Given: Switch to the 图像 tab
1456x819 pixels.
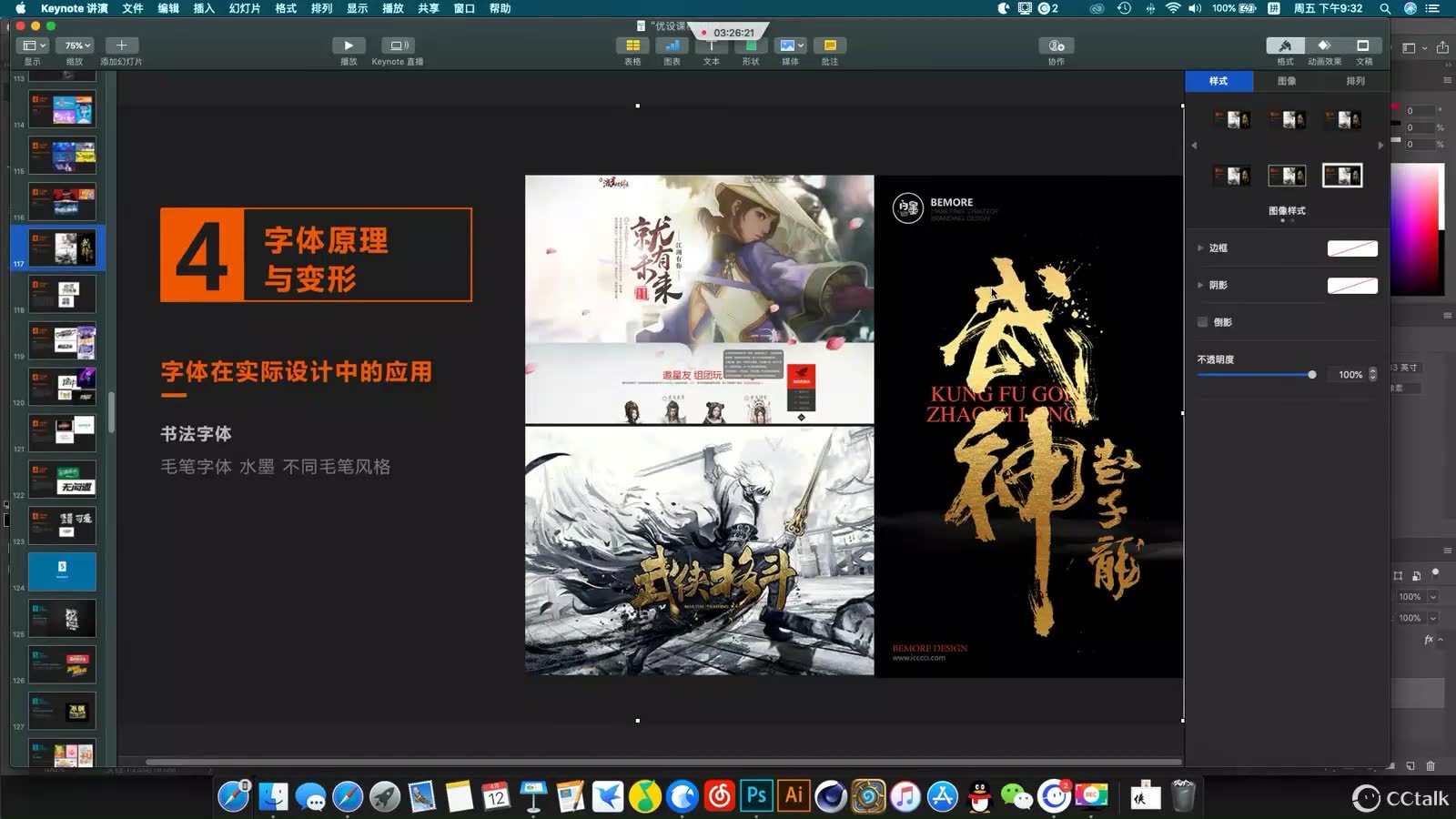Looking at the screenshot, I should click(x=1287, y=81).
